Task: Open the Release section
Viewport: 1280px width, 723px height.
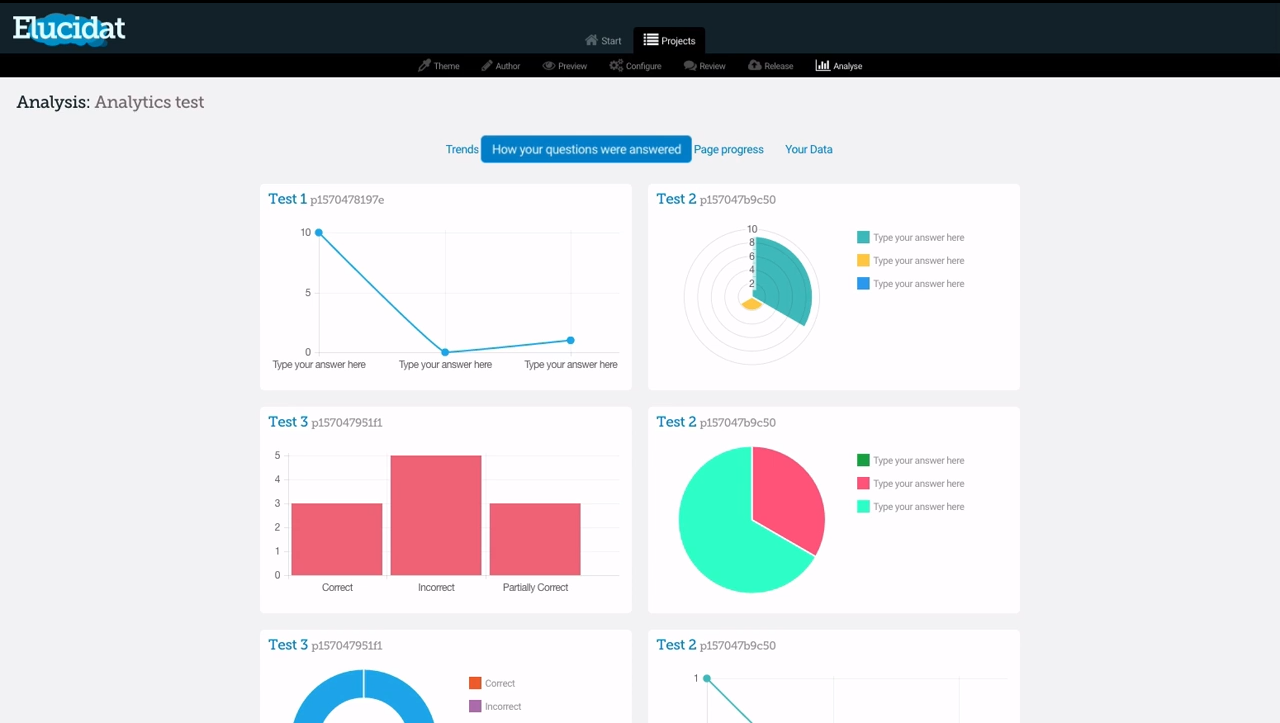Action: pyautogui.click(x=771, y=66)
